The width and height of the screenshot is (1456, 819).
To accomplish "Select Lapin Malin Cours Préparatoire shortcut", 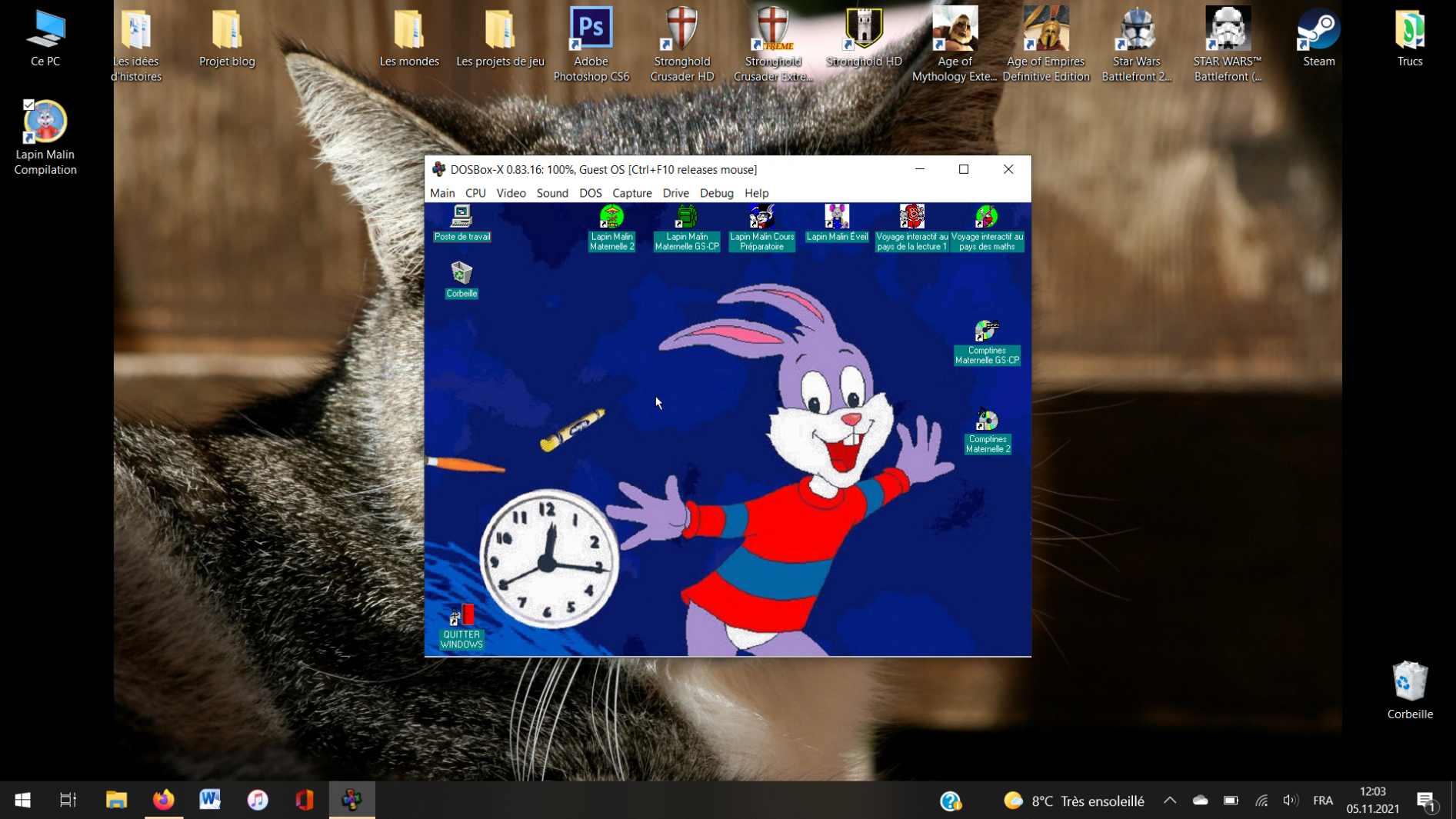I will [x=762, y=228].
